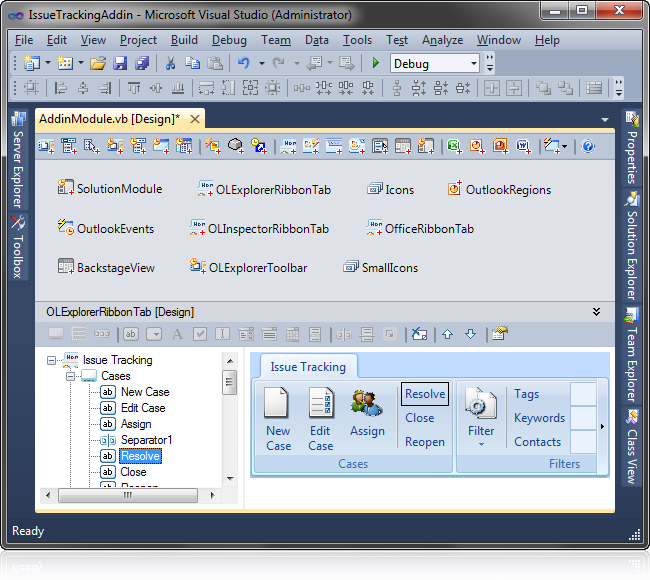
Task: Select the Icons image list component
Action: [390, 189]
